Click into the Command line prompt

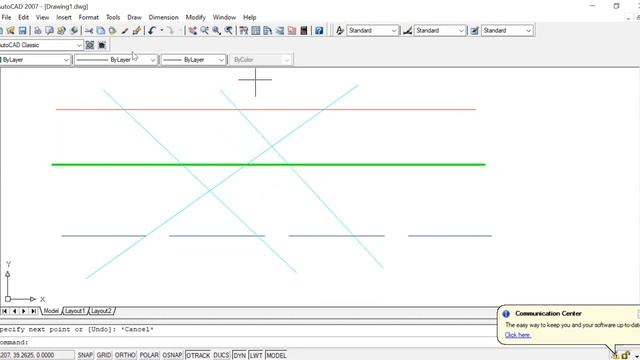tap(247, 342)
